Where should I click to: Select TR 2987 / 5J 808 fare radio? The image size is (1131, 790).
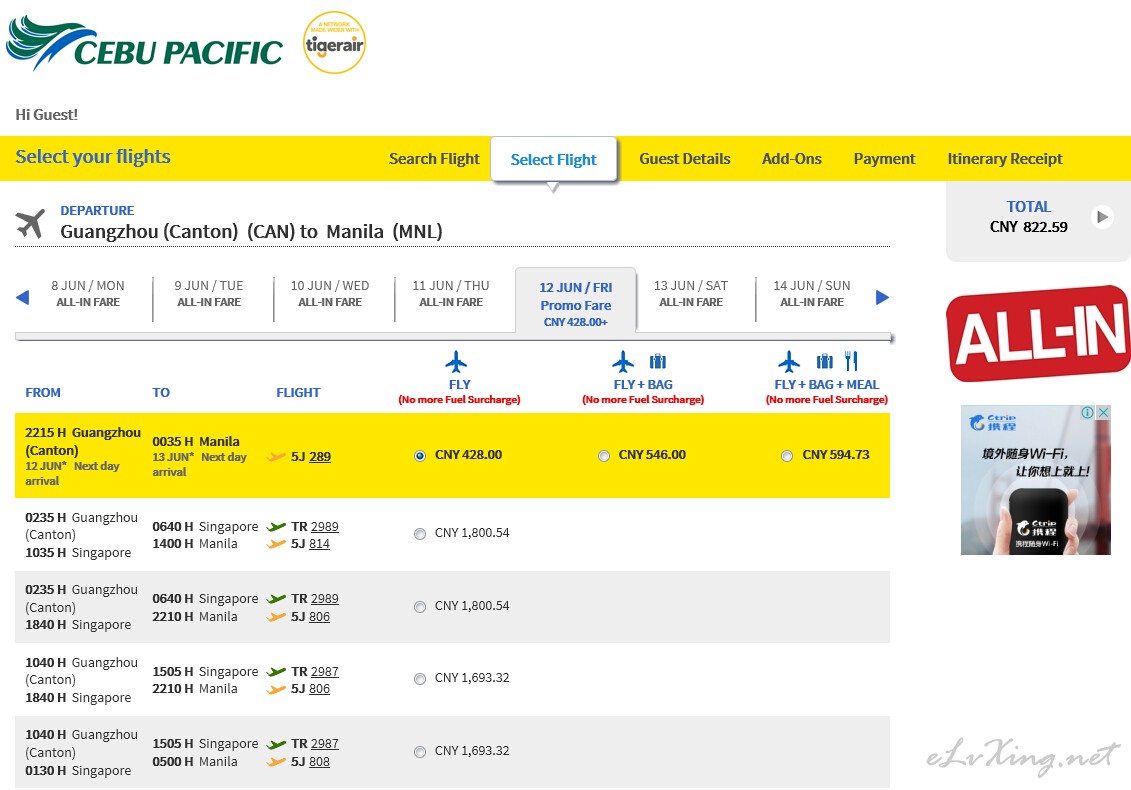420,752
